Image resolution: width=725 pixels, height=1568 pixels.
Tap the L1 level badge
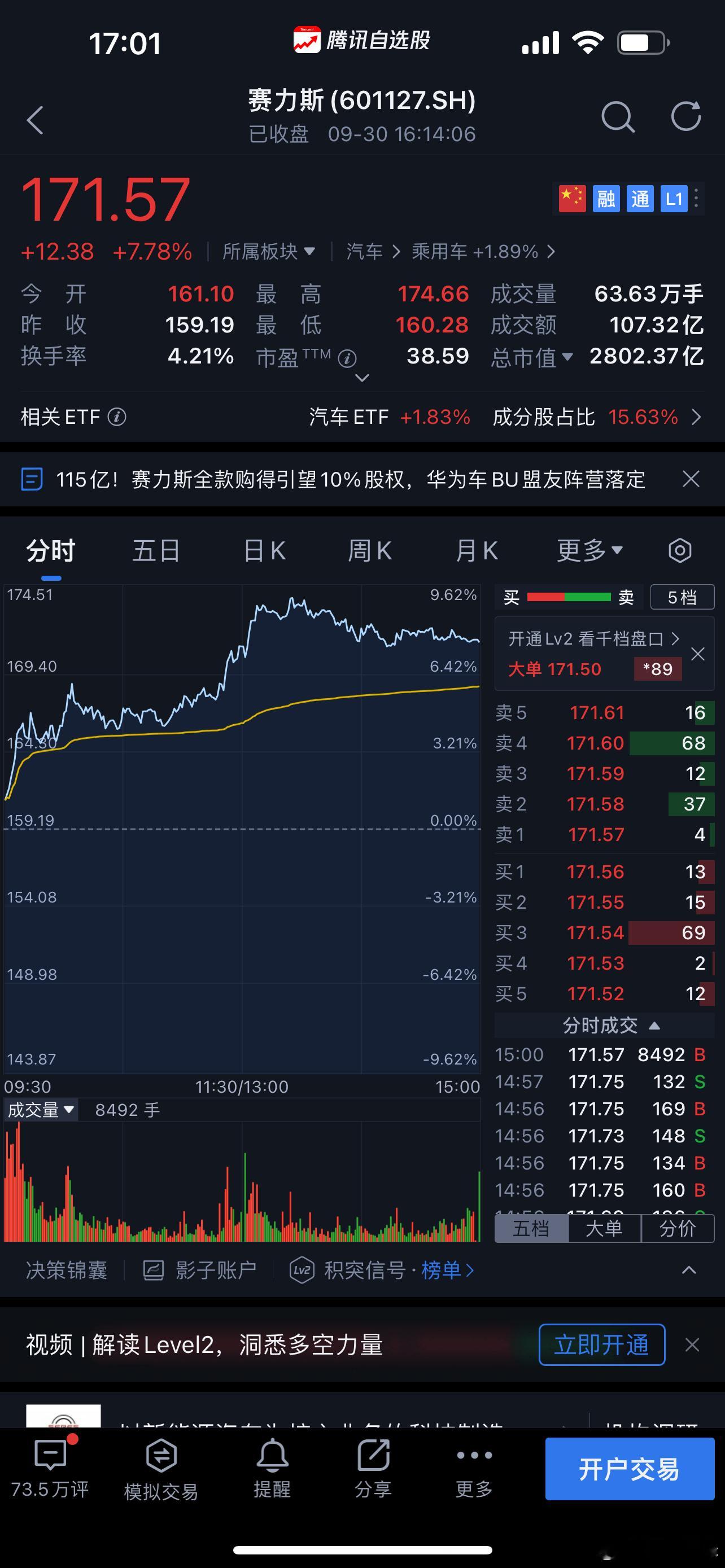point(675,199)
